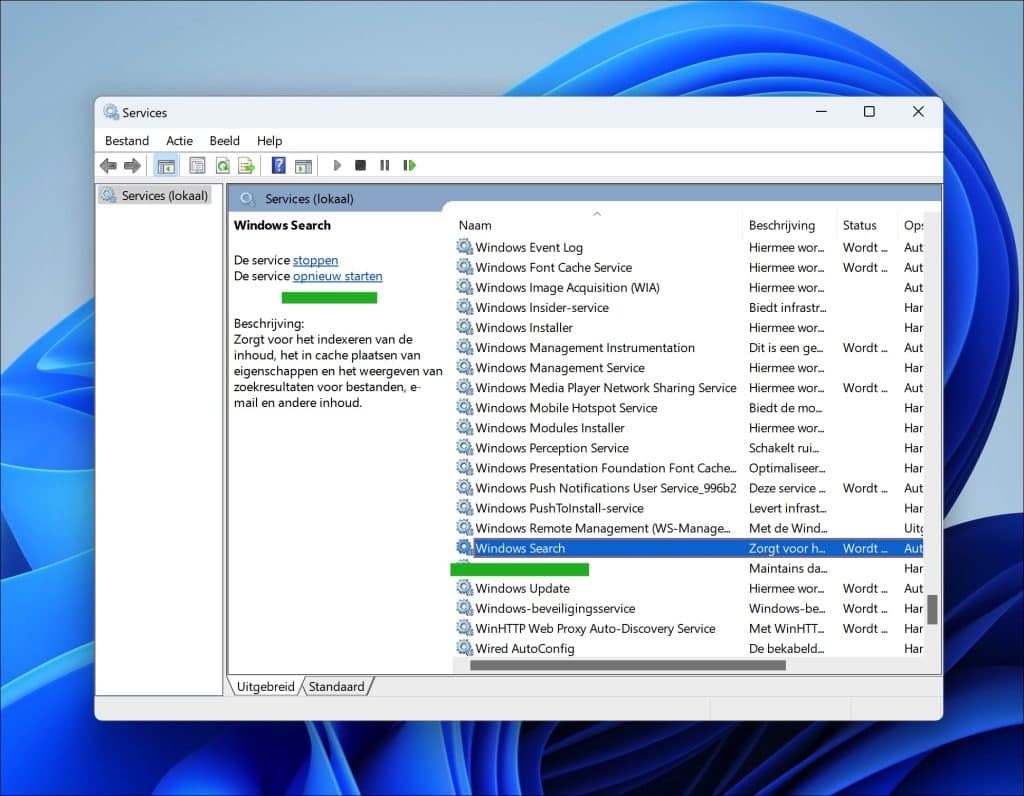
Task: Click the gear icon of Windows Font Cache Service
Action: [464, 267]
